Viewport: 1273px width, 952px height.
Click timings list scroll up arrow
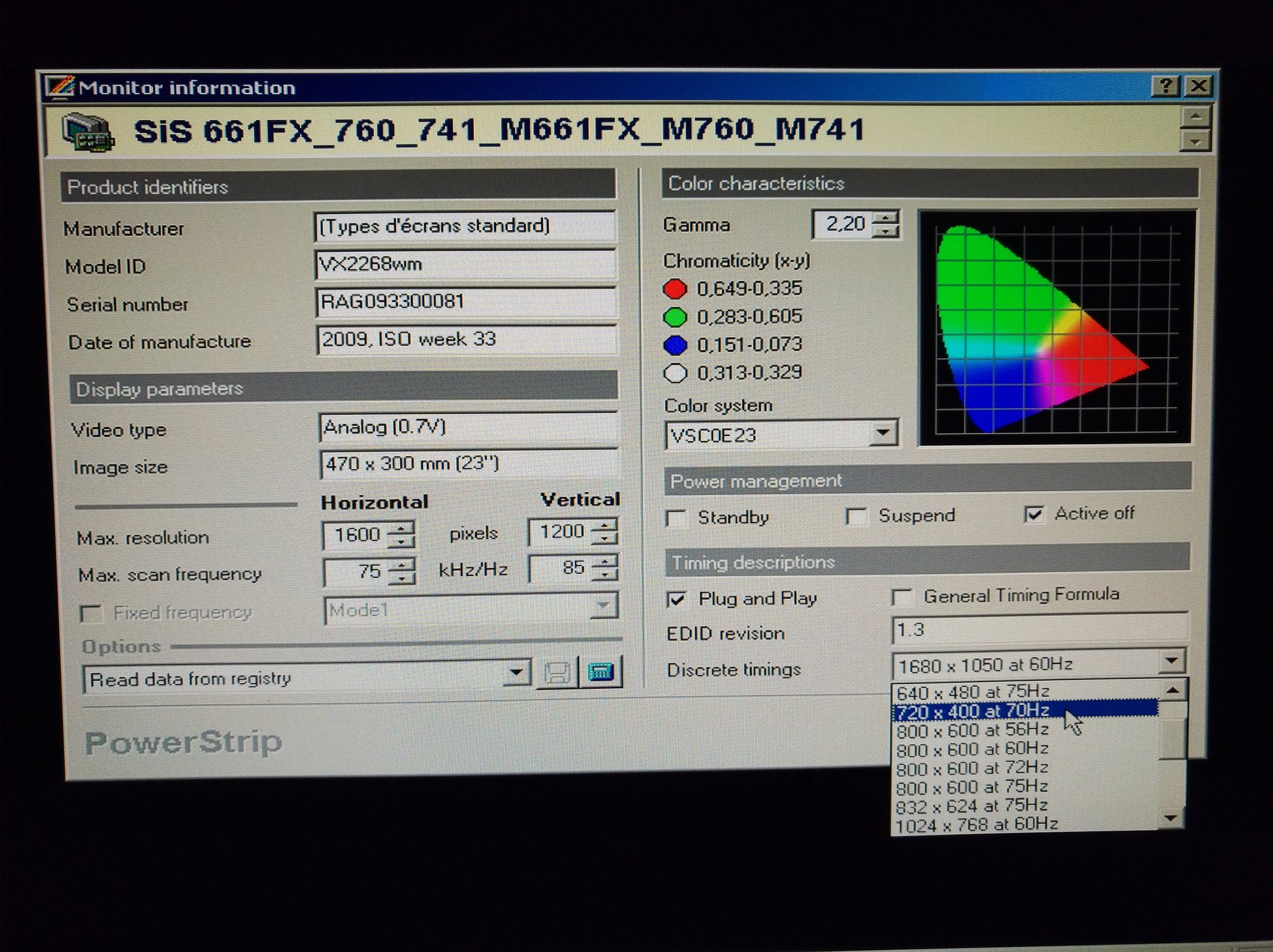coord(1172,691)
